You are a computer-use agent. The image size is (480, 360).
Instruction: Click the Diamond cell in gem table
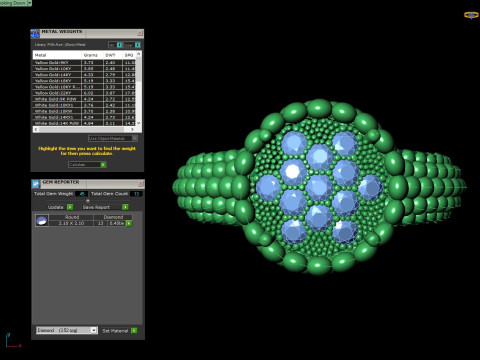[x=113, y=217]
